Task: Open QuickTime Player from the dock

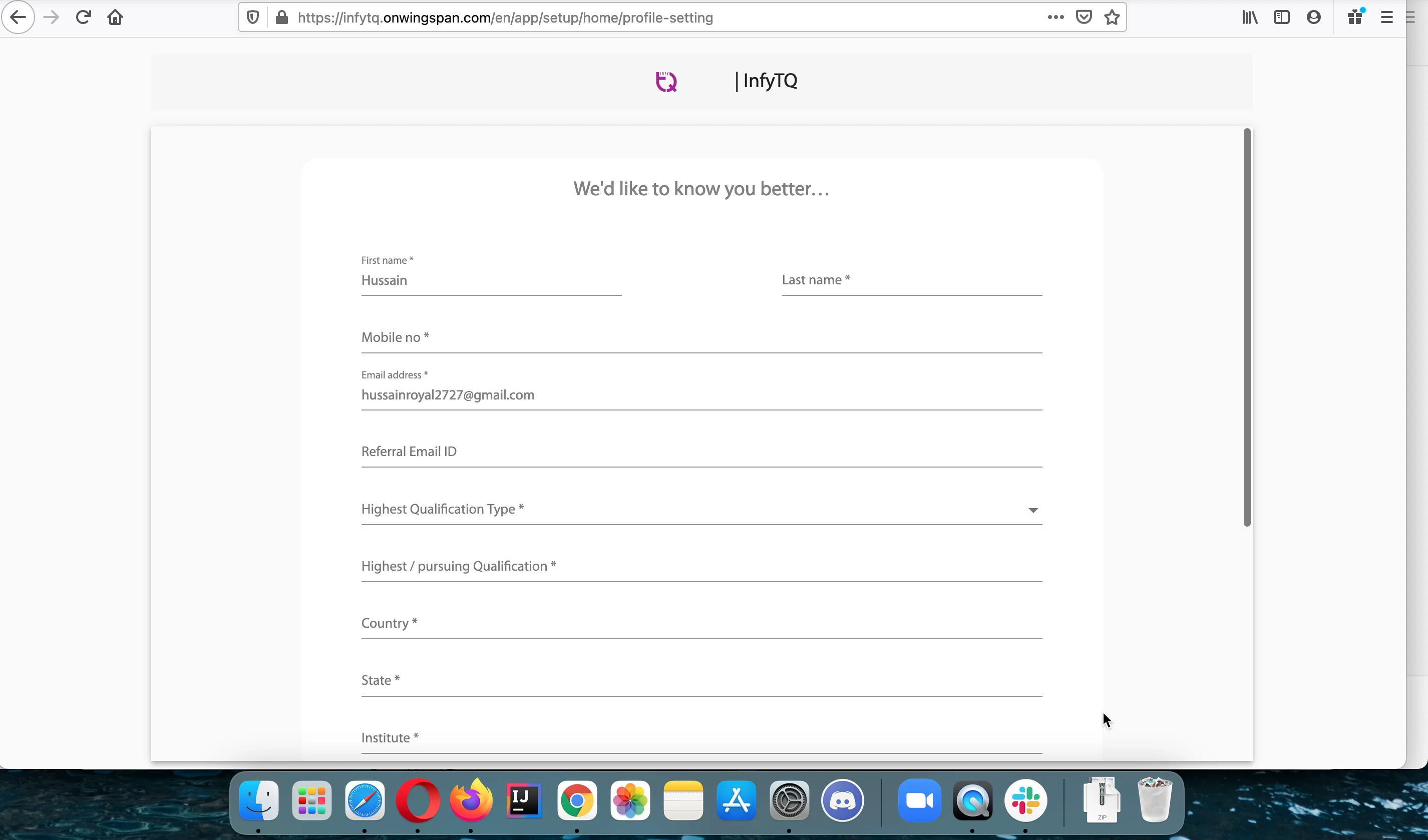Action: 973,800
